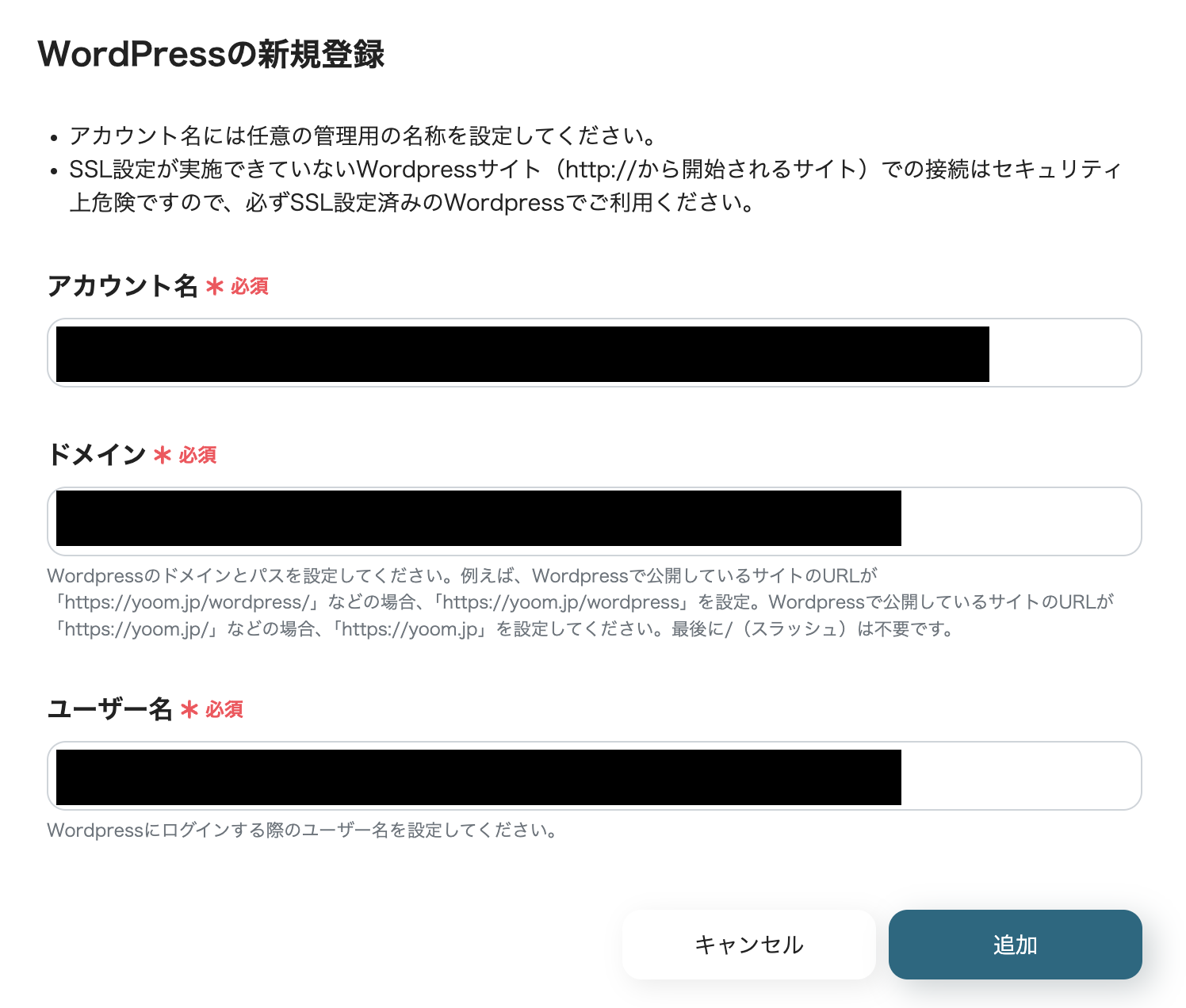
Task: Click the 必須 badge next to ドメイン
Action: tap(197, 455)
